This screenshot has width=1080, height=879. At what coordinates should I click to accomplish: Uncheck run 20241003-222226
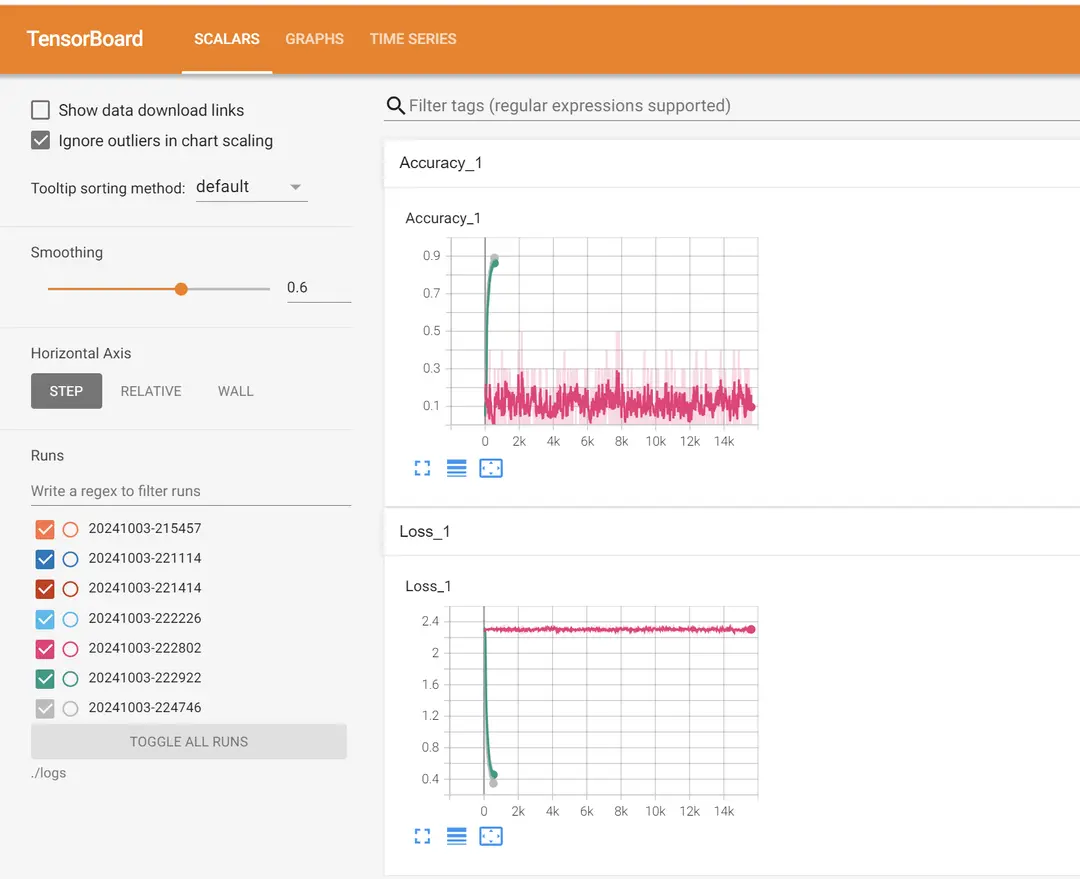(45, 619)
